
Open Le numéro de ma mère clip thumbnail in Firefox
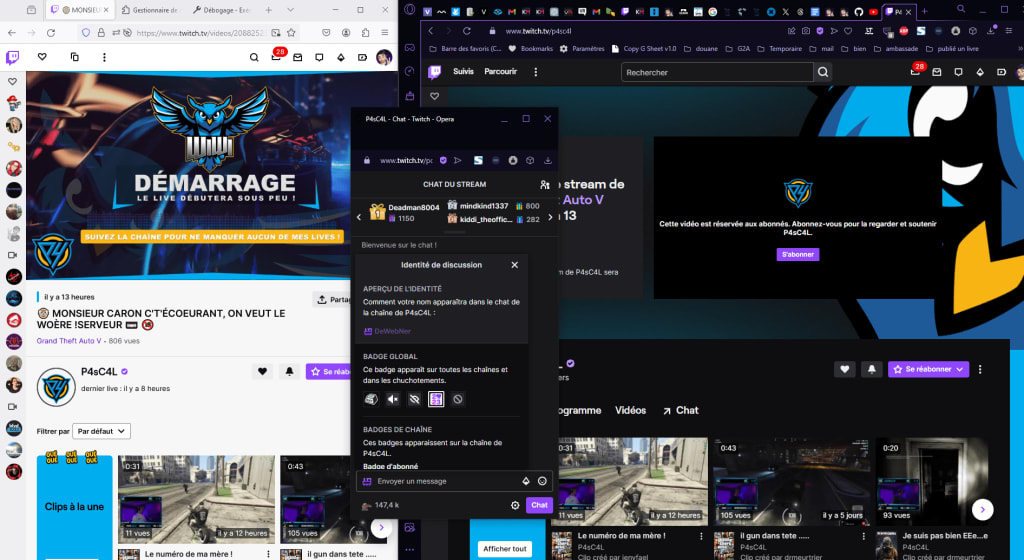click(196, 500)
